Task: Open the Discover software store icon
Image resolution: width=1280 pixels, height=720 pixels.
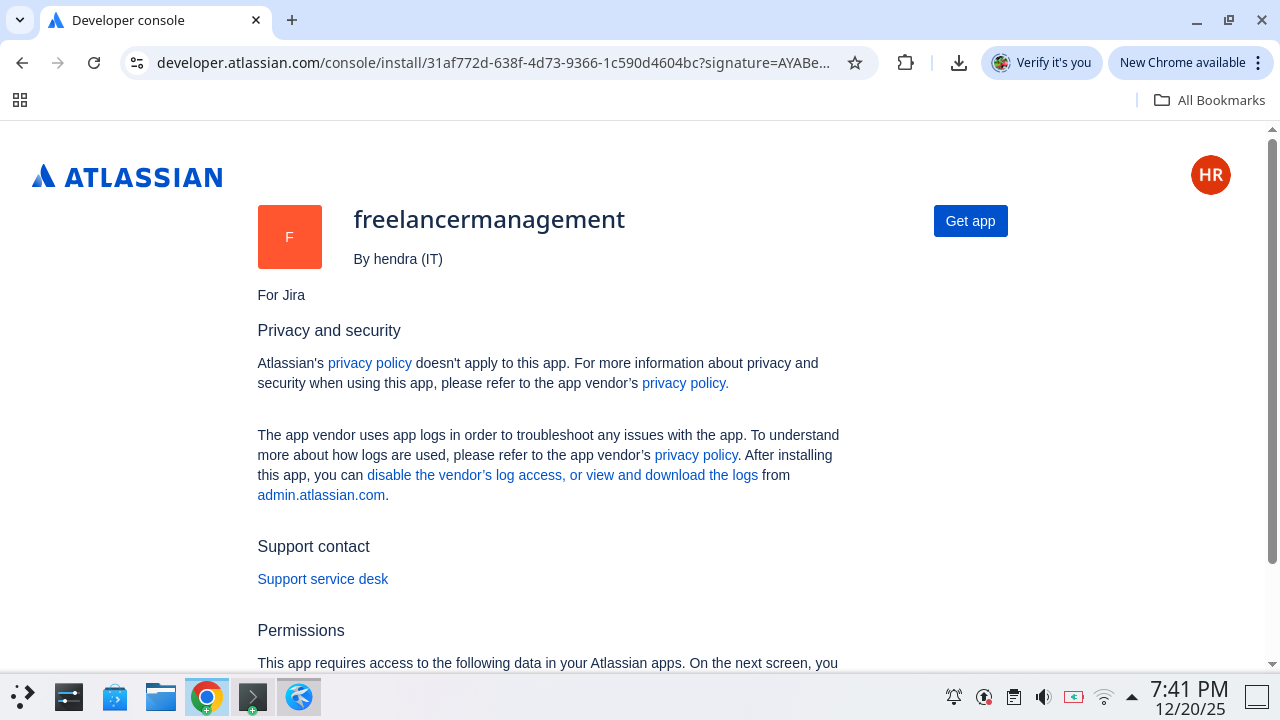Action: (x=115, y=697)
